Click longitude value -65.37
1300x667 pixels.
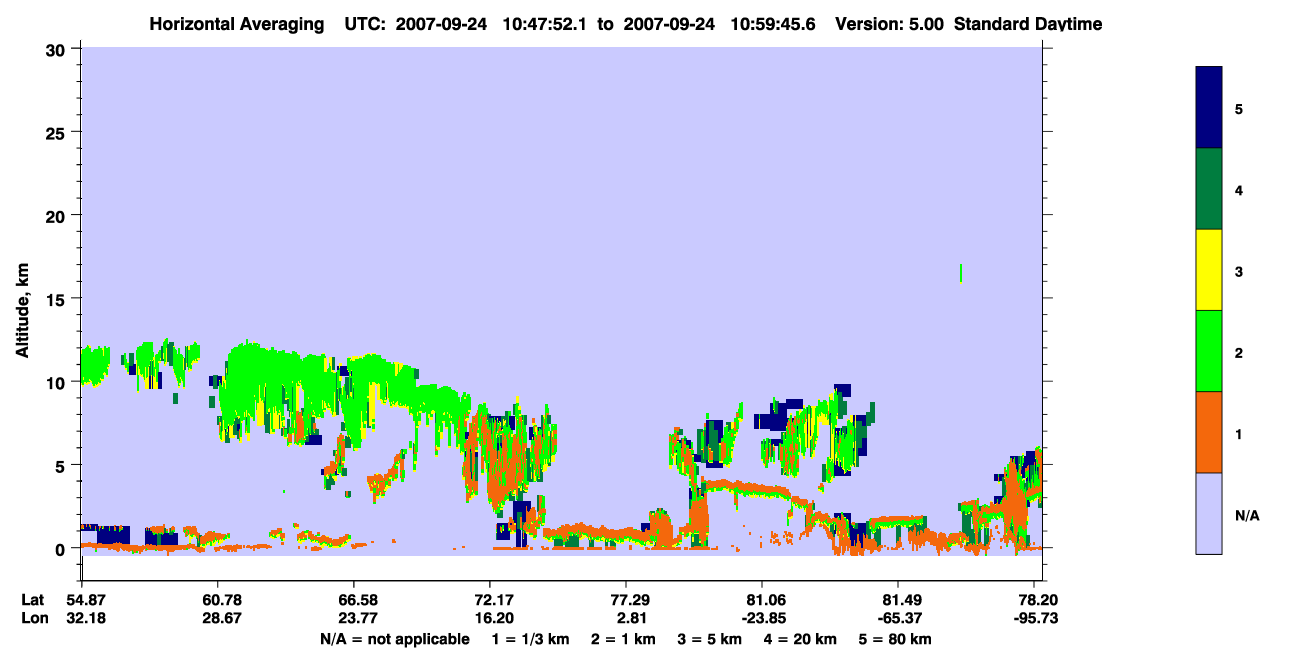tap(898, 618)
